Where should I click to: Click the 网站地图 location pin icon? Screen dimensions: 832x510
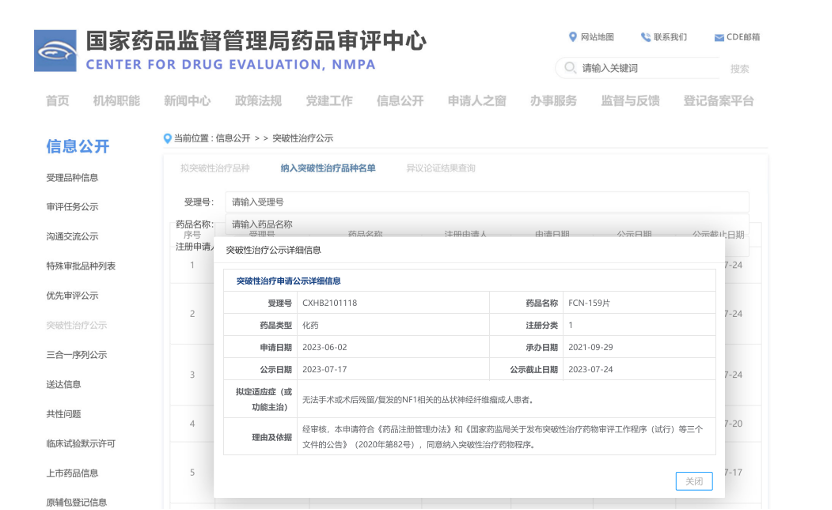pyautogui.click(x=573, y=37)
